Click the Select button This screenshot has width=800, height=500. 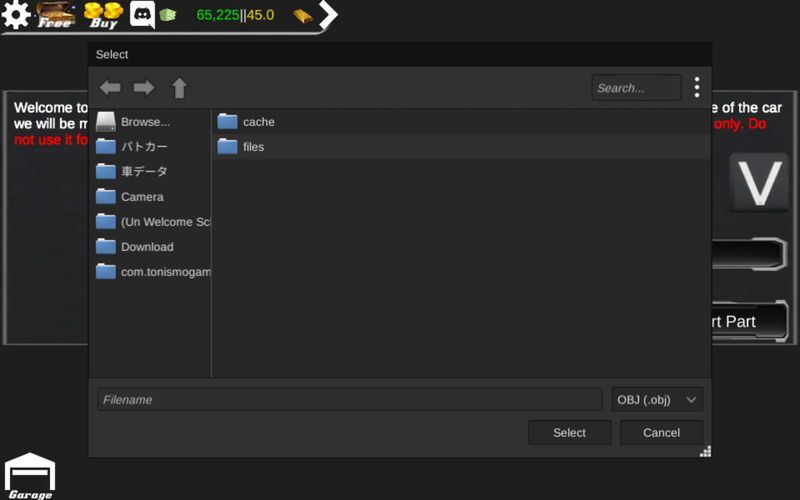click(569, 433)
